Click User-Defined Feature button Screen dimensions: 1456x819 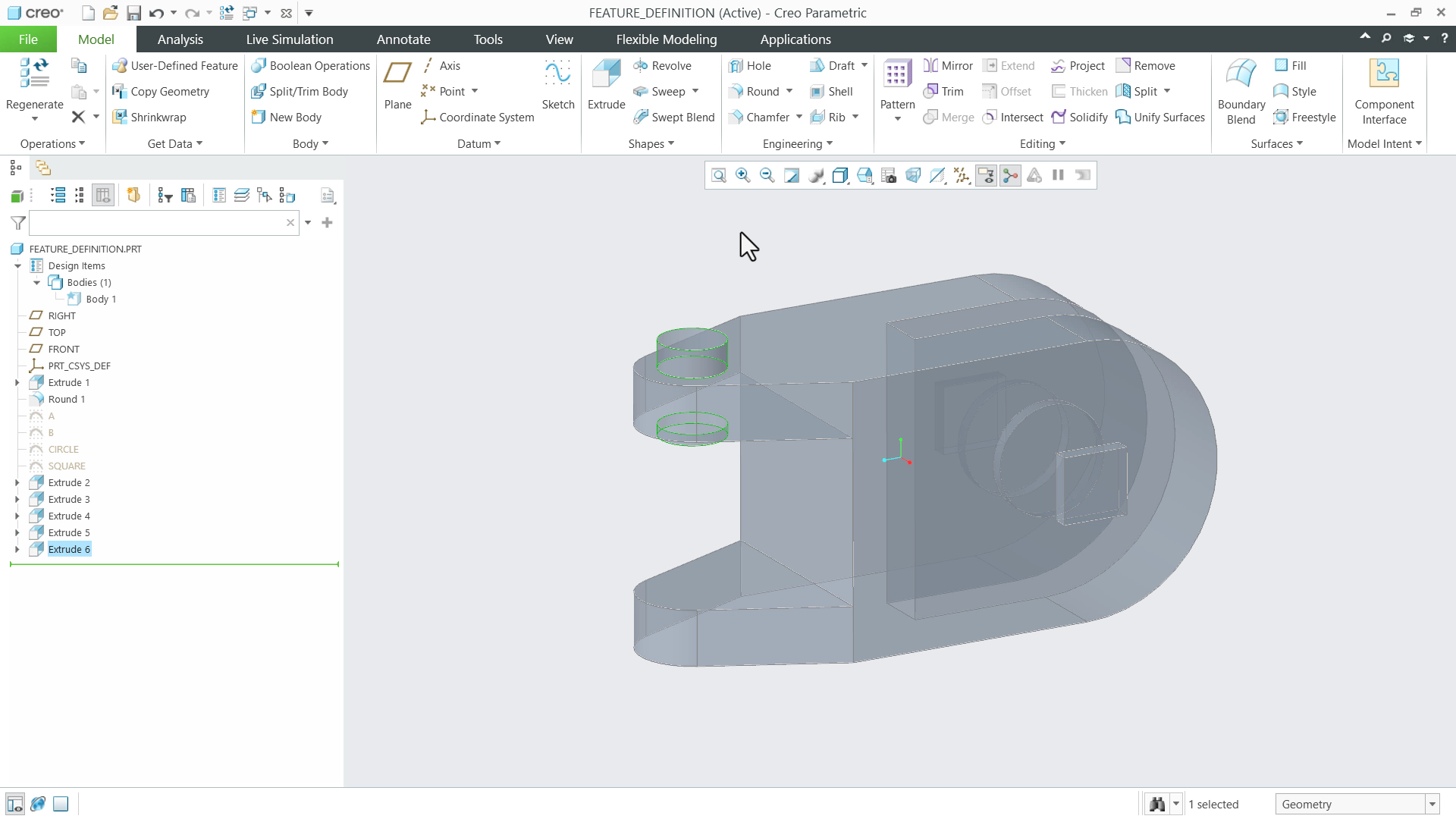[x=175, y=66]
